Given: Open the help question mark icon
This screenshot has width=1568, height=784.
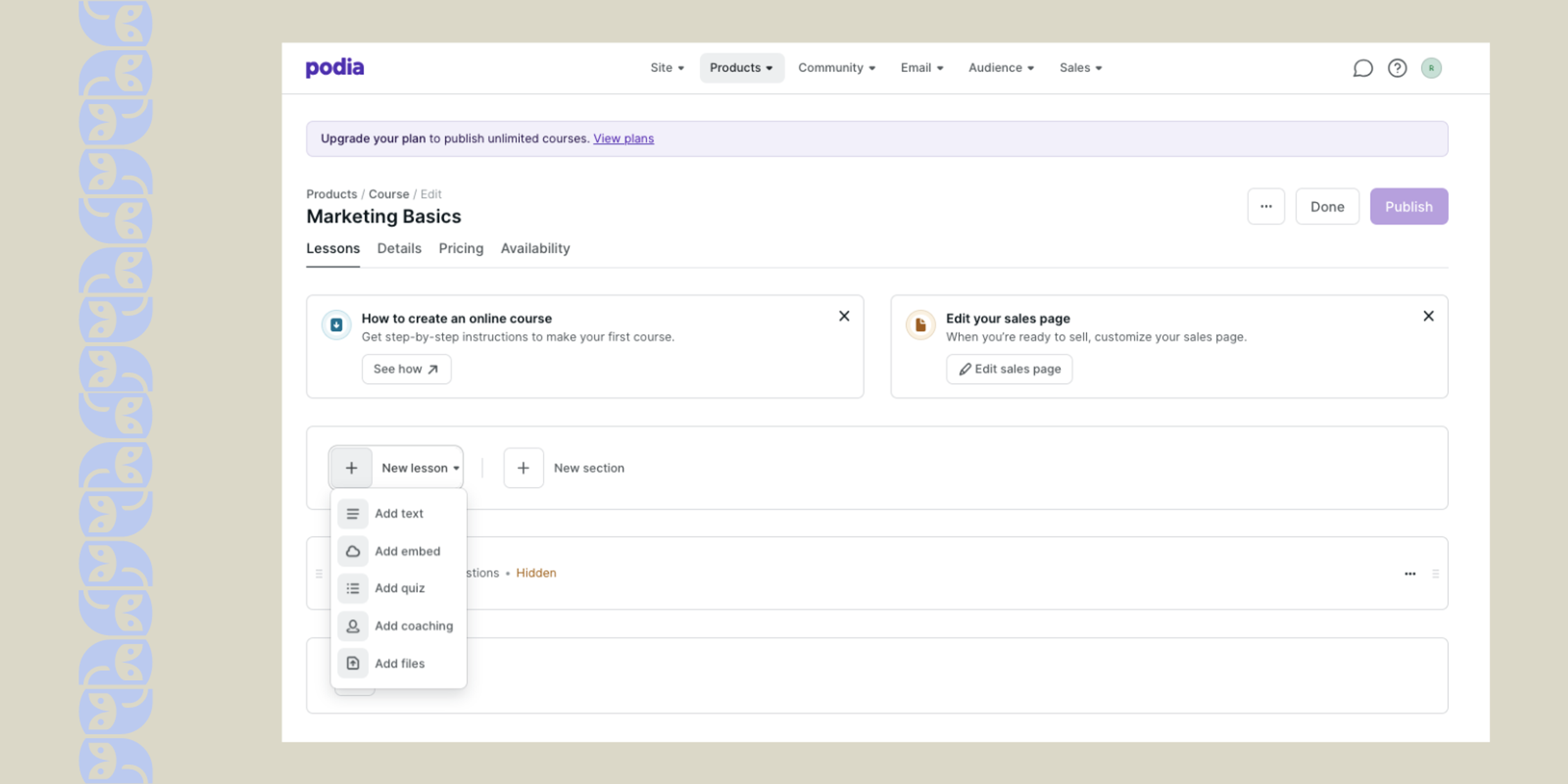Looking at the screenshot, I should (1397, 68).
